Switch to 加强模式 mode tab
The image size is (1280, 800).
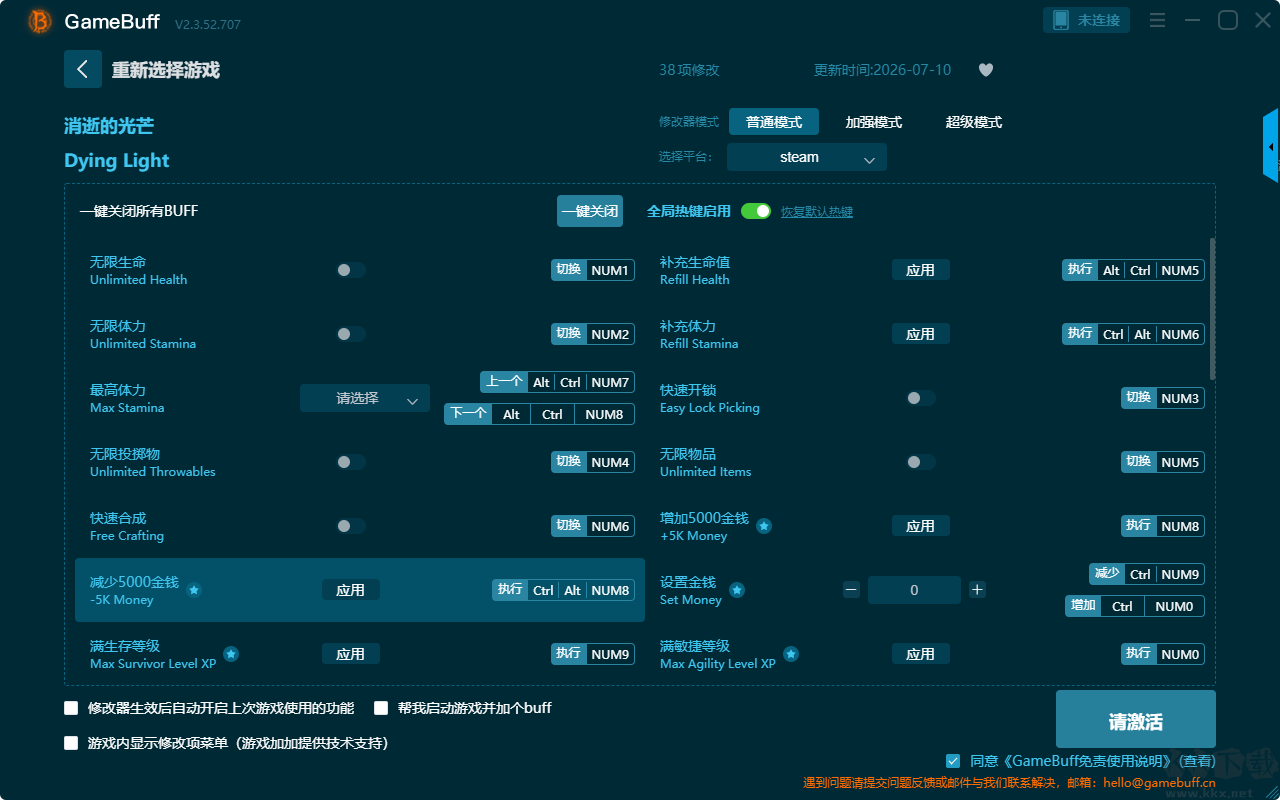tap(874, 122)
